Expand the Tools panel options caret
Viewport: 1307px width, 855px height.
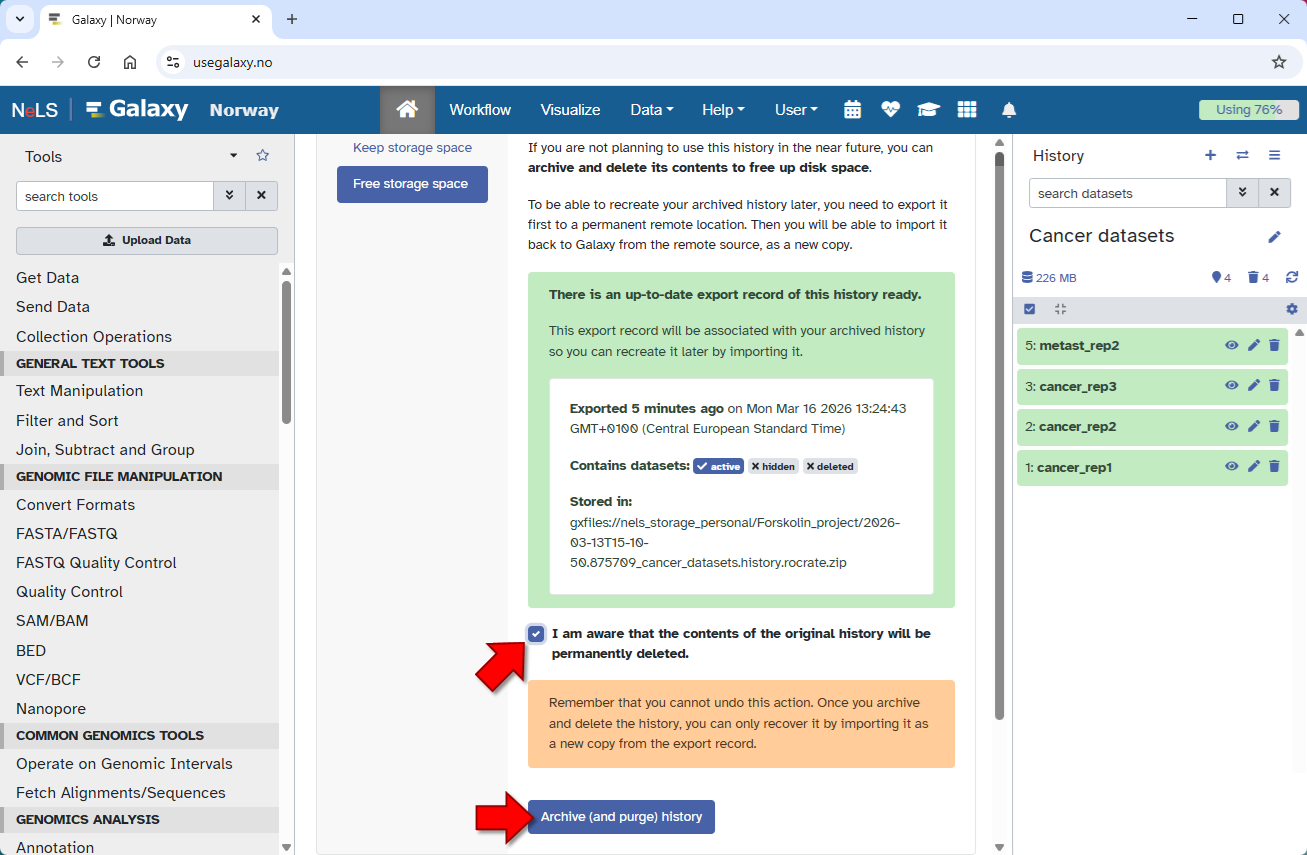pyautogui.click(x=233, y=156)
